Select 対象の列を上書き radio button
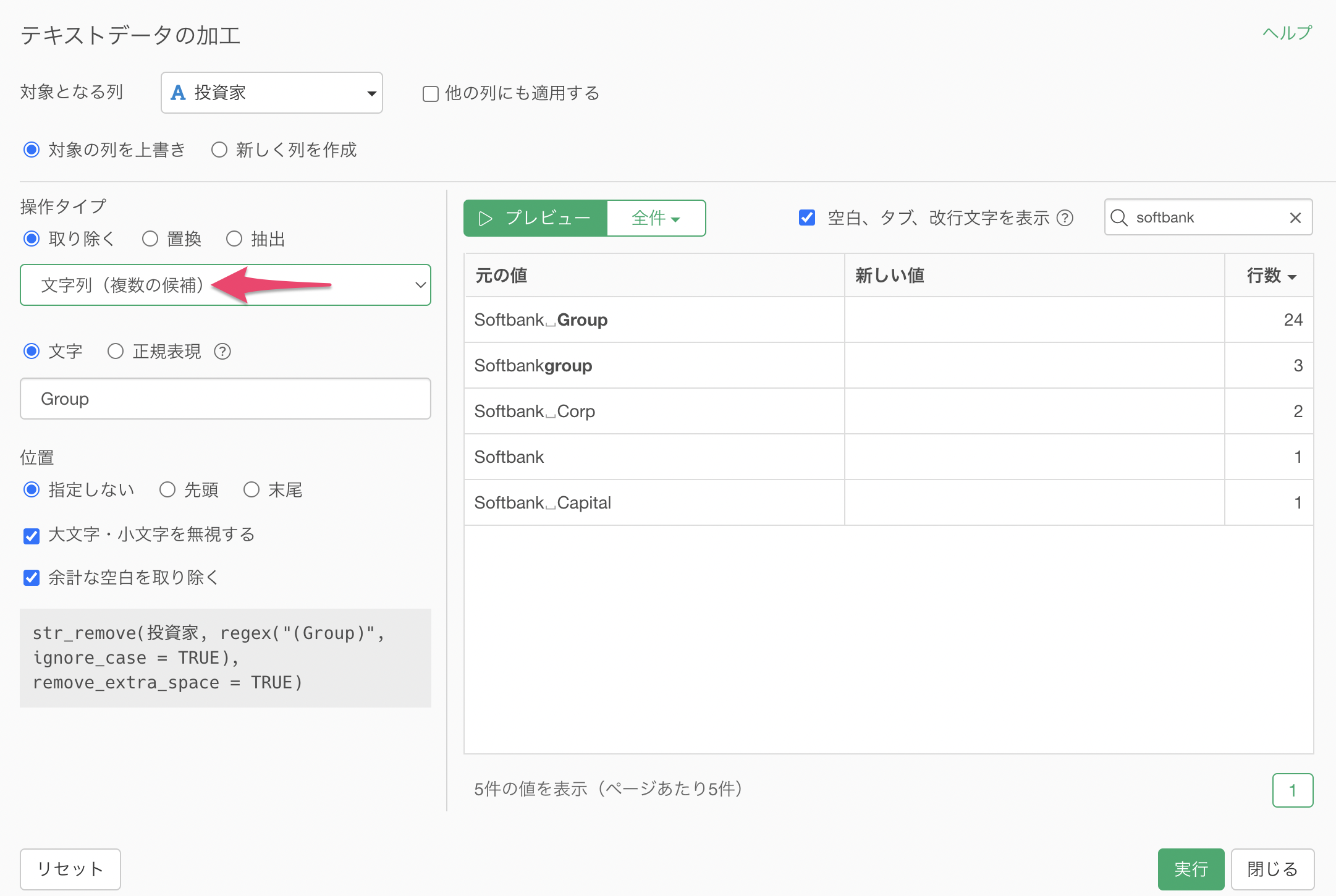 pos(32,150)
